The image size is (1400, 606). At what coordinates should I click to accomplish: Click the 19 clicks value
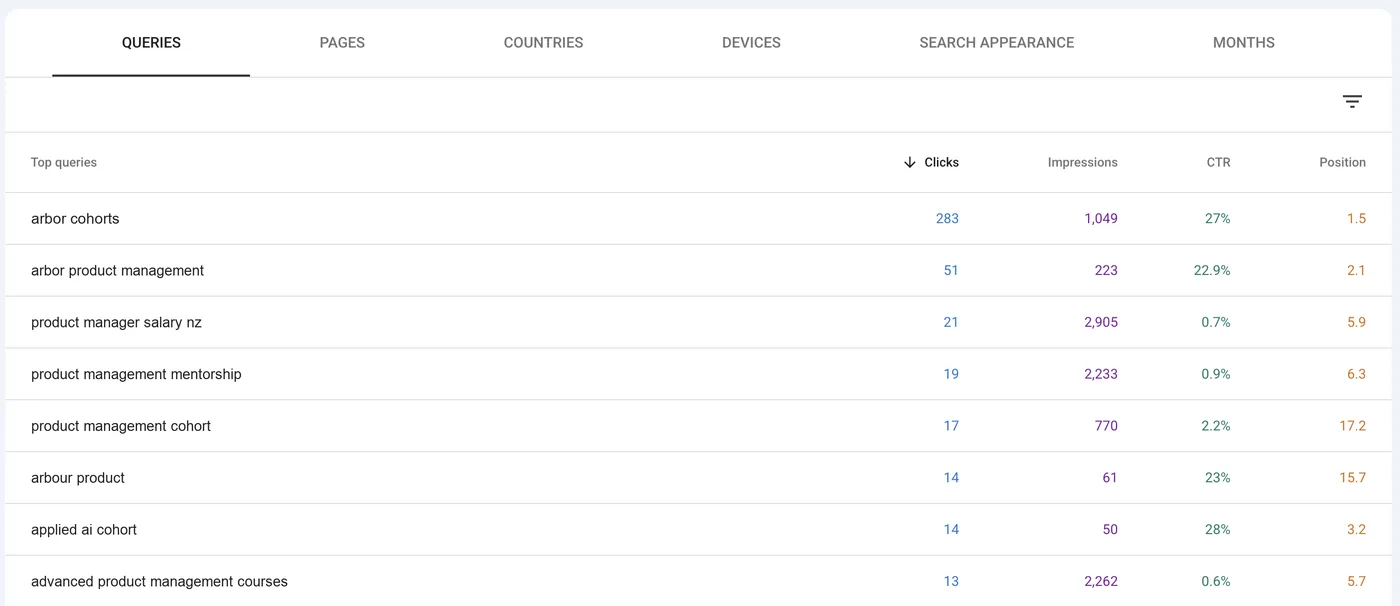pos(951,374)
